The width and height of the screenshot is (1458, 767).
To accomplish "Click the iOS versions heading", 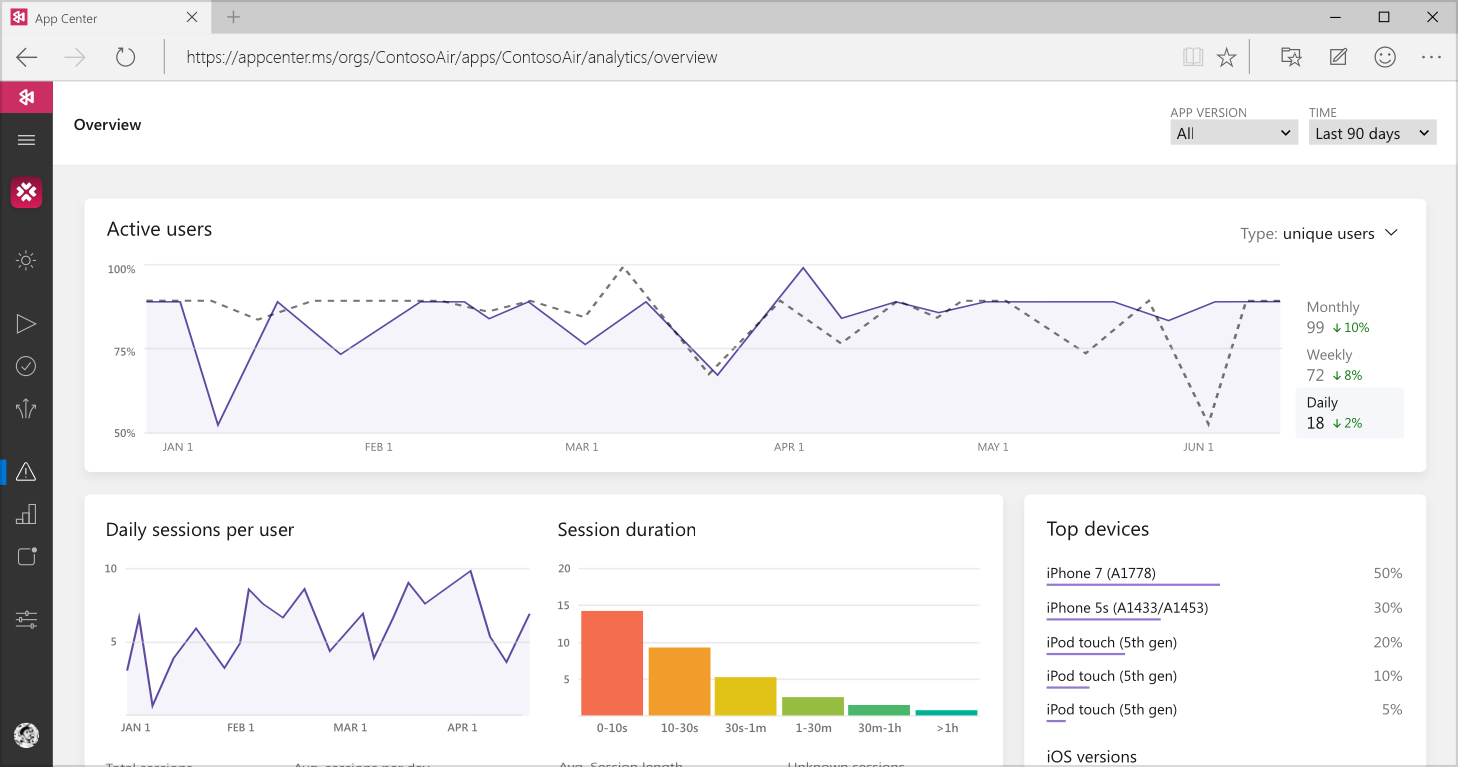I will (1092, 757).
